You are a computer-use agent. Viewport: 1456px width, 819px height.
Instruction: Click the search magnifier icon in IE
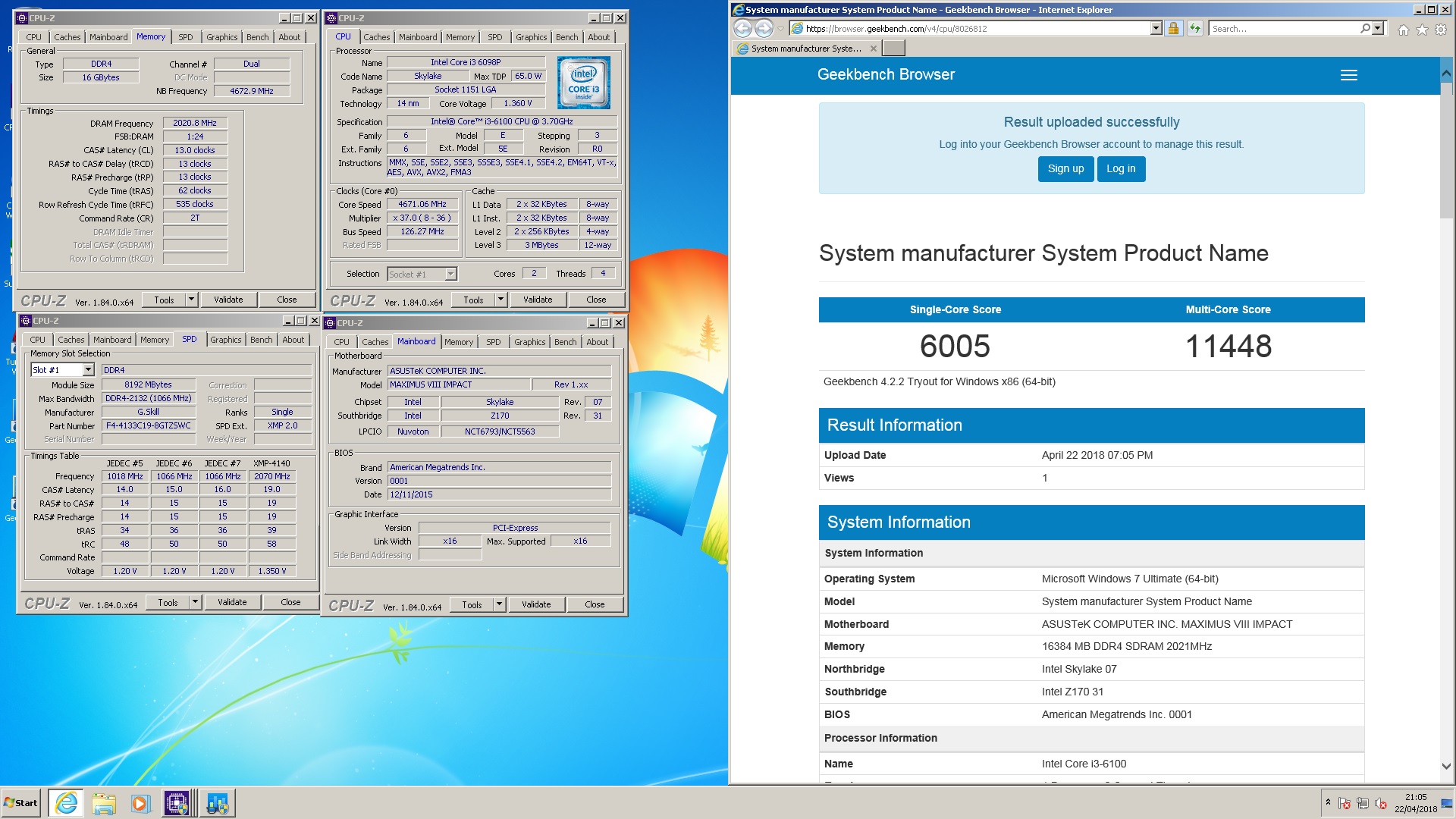tap(1365, 29)
